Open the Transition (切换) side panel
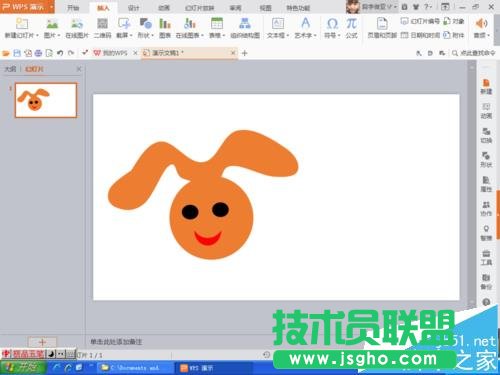500x375 pixels. coord(486,135)
